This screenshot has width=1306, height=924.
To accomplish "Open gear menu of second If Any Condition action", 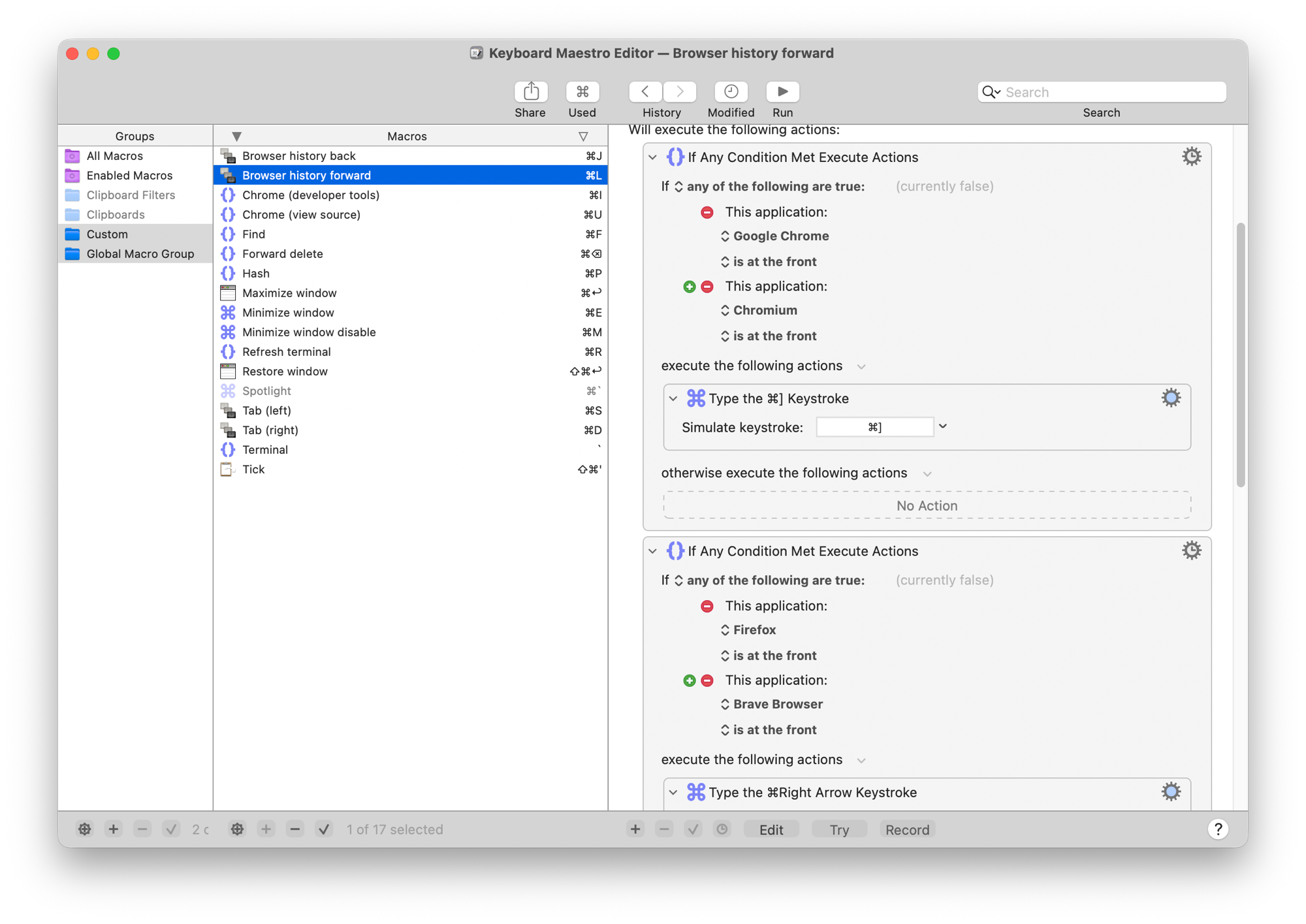I will [x=1192, y=550].
